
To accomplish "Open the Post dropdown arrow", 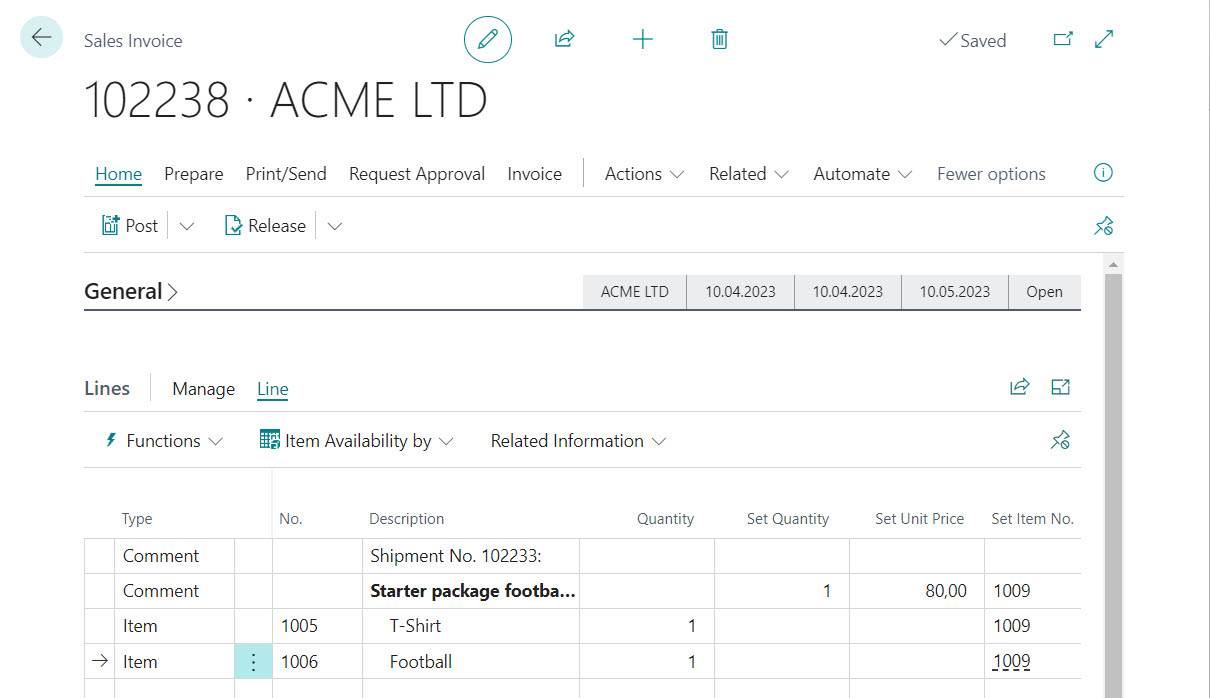I will coord(187,226).
